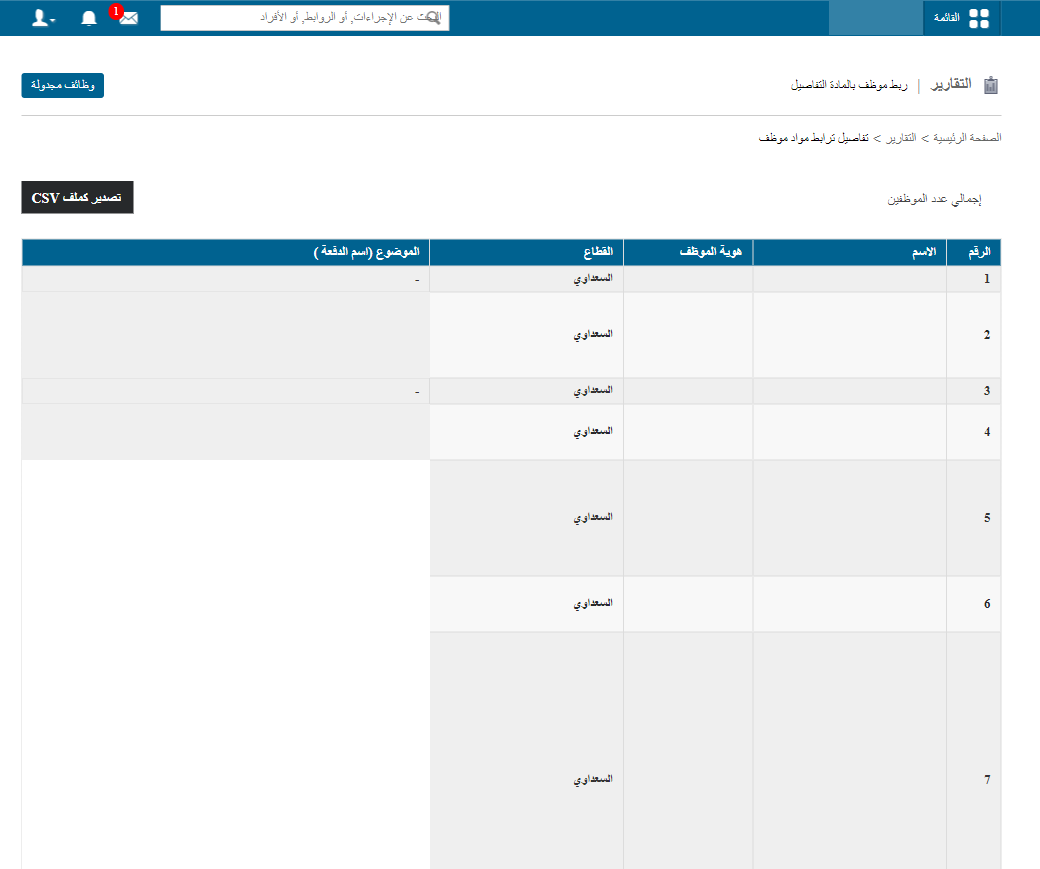Click the وظائف مجدولة button
Viewport: 1040px width, 869px height.
point(62,86)
